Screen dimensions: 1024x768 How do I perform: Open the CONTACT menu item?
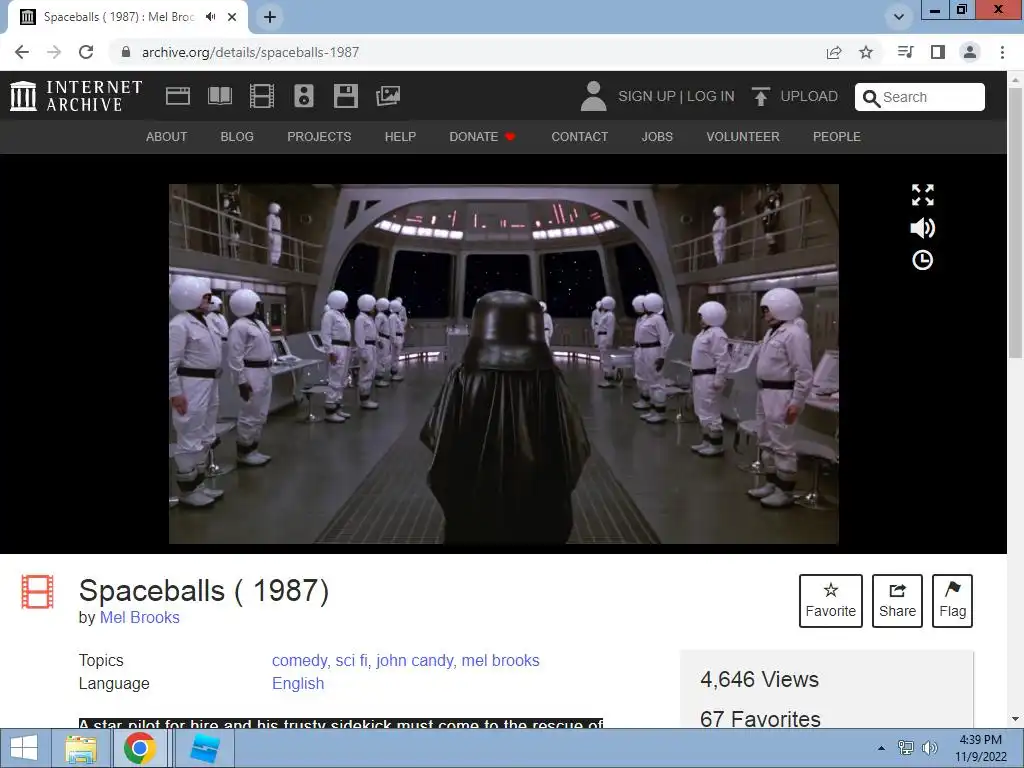[579, 136]
